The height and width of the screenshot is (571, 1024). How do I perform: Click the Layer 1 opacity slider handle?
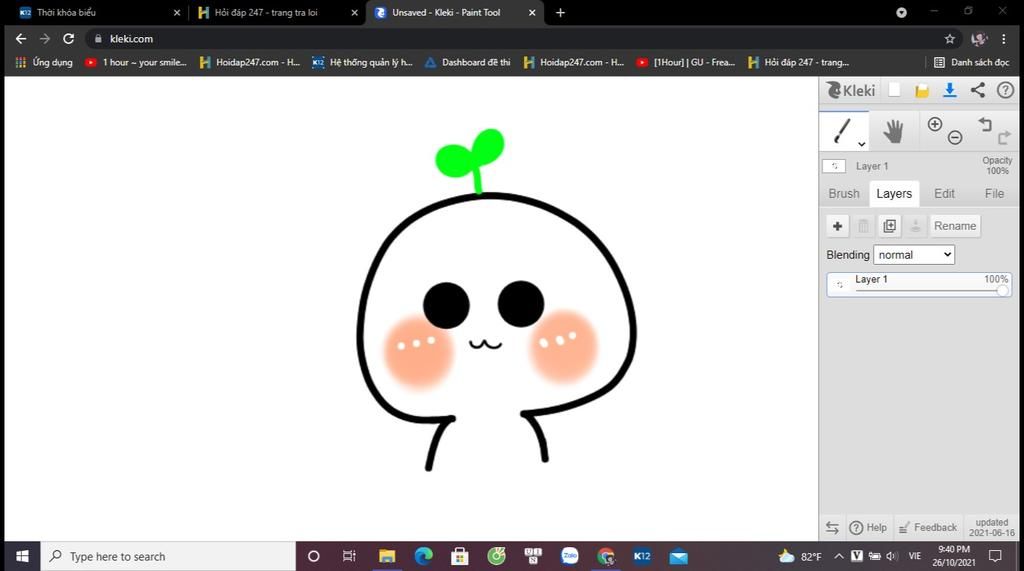click(x=1002, y=290)
